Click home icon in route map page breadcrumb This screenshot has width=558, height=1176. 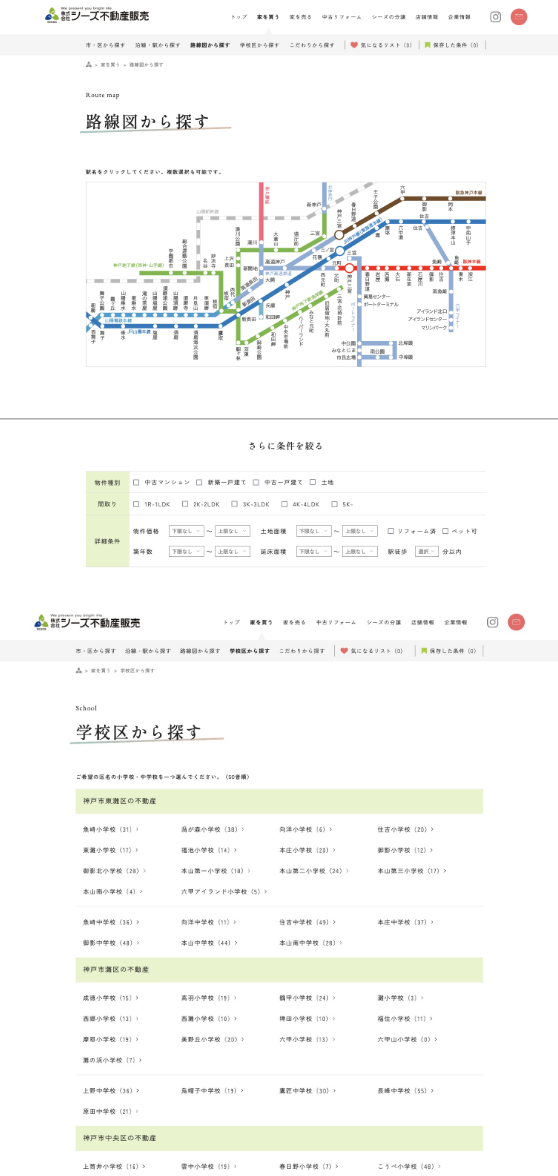(x=89, y=64)
